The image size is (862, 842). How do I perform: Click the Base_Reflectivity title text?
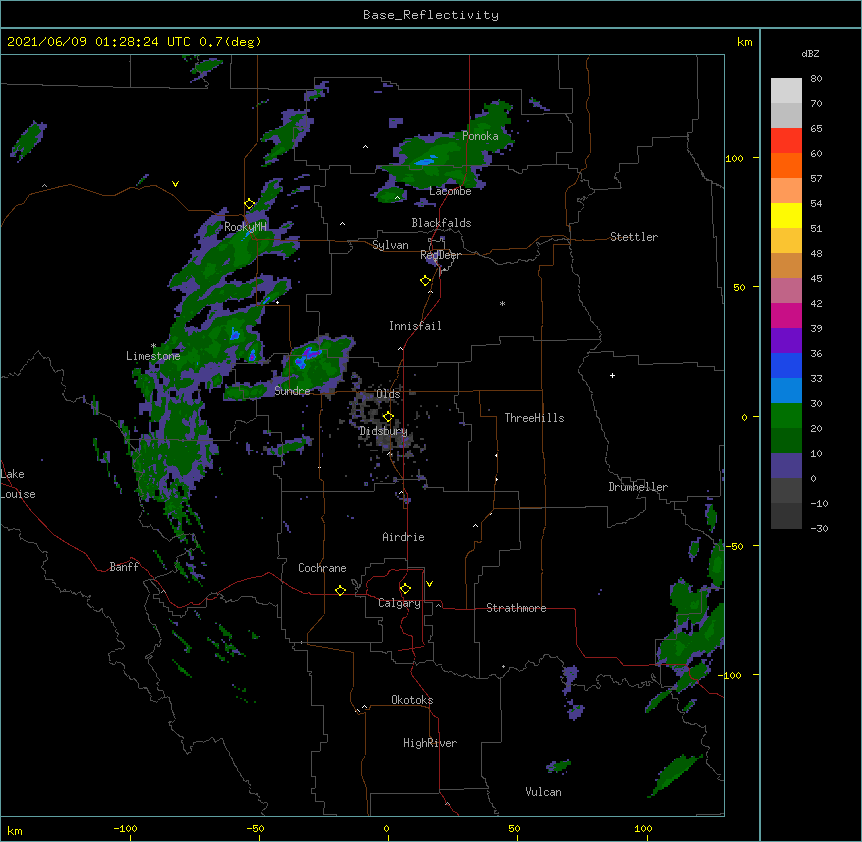click(x=431, y=15)
